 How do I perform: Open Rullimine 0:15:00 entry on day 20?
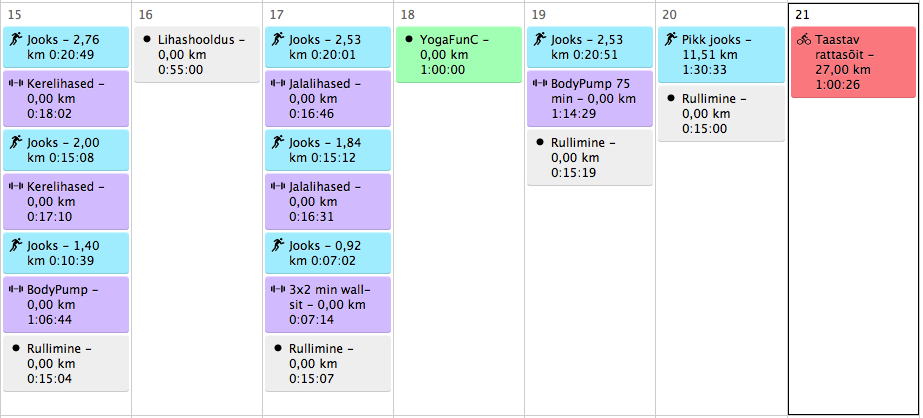721,114
